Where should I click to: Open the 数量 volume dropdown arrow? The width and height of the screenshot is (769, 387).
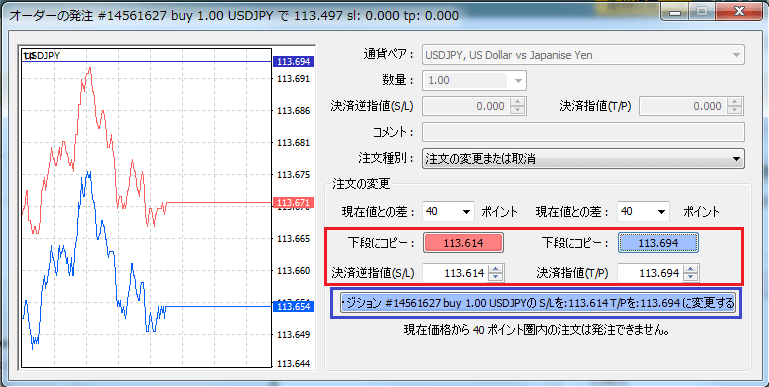pyautogui.click(x=518, y=81)
